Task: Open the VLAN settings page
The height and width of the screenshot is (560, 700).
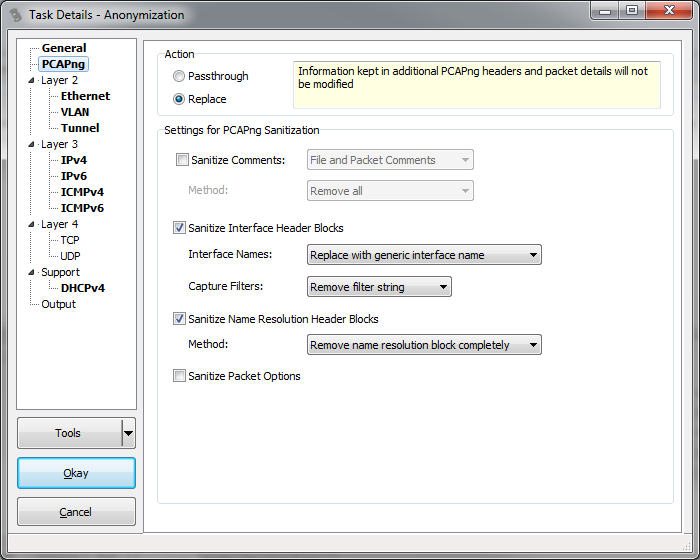Action: pos(75,112)
